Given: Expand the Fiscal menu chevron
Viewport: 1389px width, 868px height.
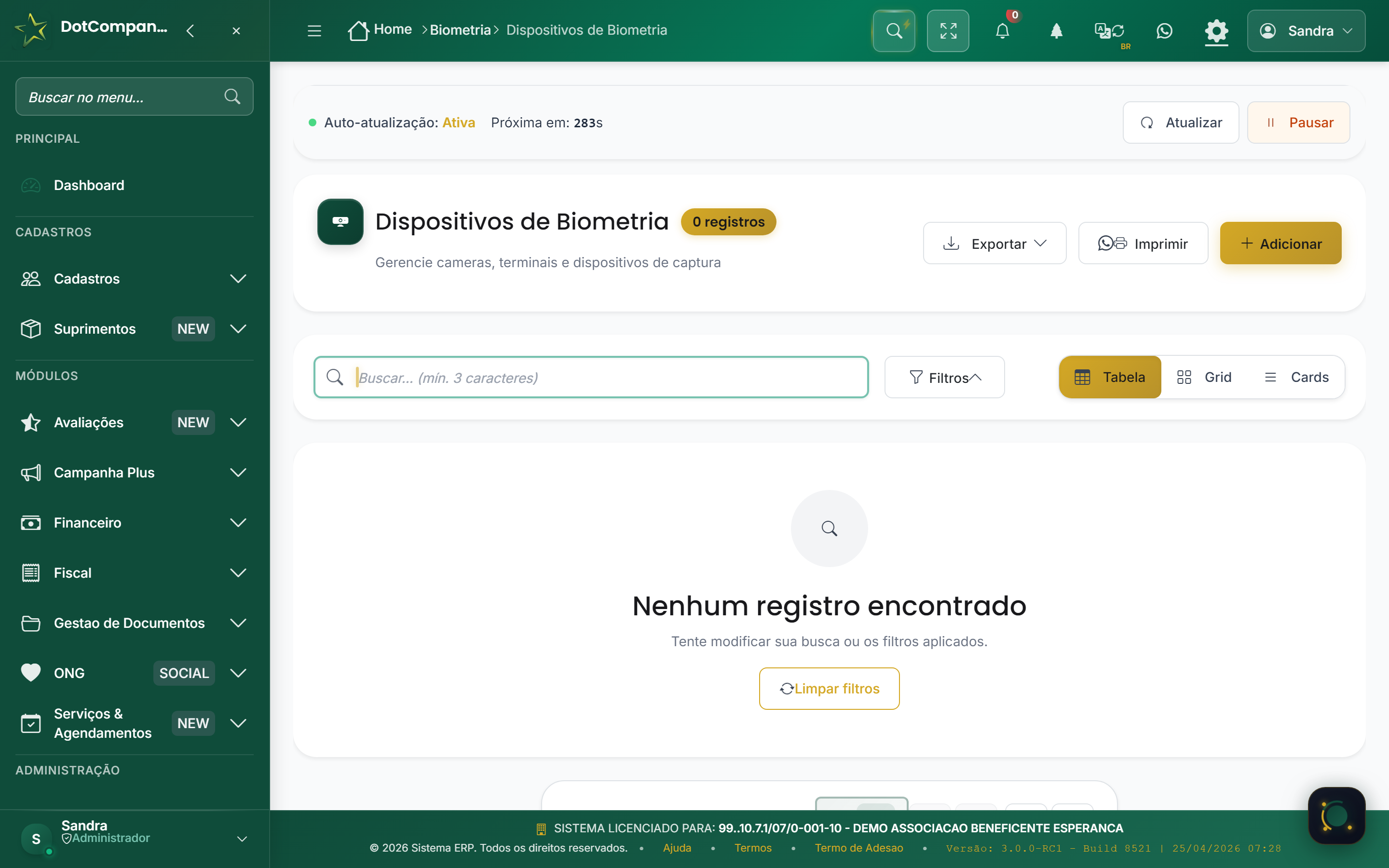Looking at the screenshot, I should coord(238,573).
